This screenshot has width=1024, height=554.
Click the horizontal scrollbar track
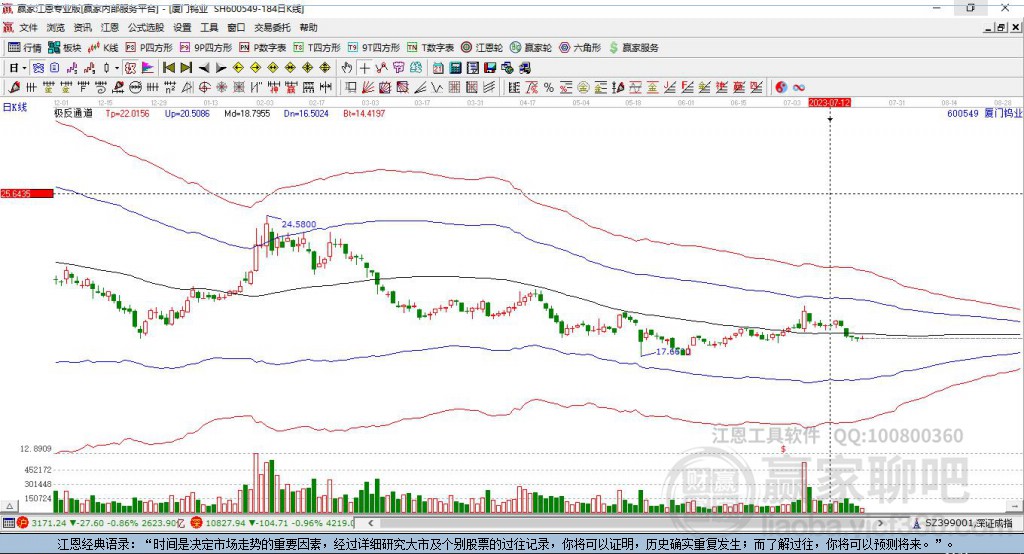pos(626,523)
